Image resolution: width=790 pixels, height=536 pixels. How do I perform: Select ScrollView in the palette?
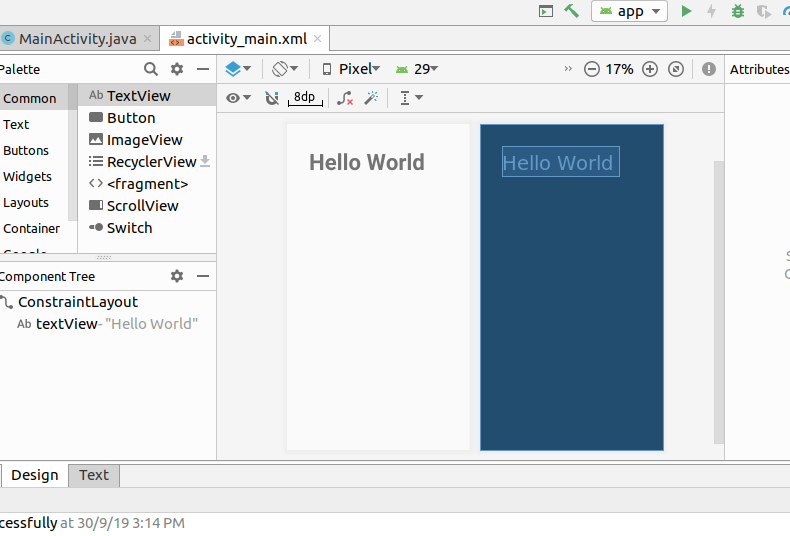click(147, 206)
